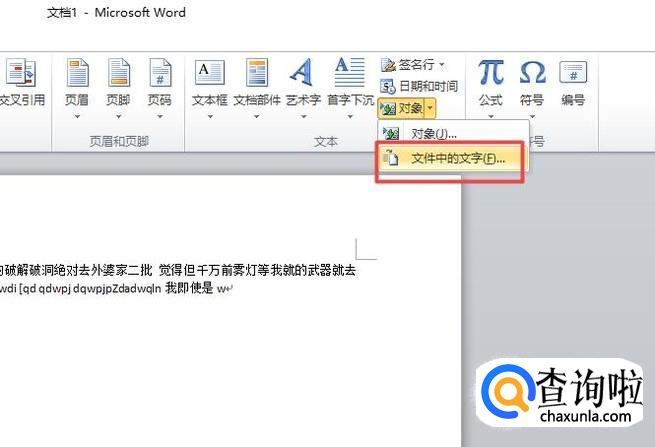Expand the Quick Parts (文档部件) dropdown arrow
The height and width of the screenshot is (447, 655).
click(256, 117)
